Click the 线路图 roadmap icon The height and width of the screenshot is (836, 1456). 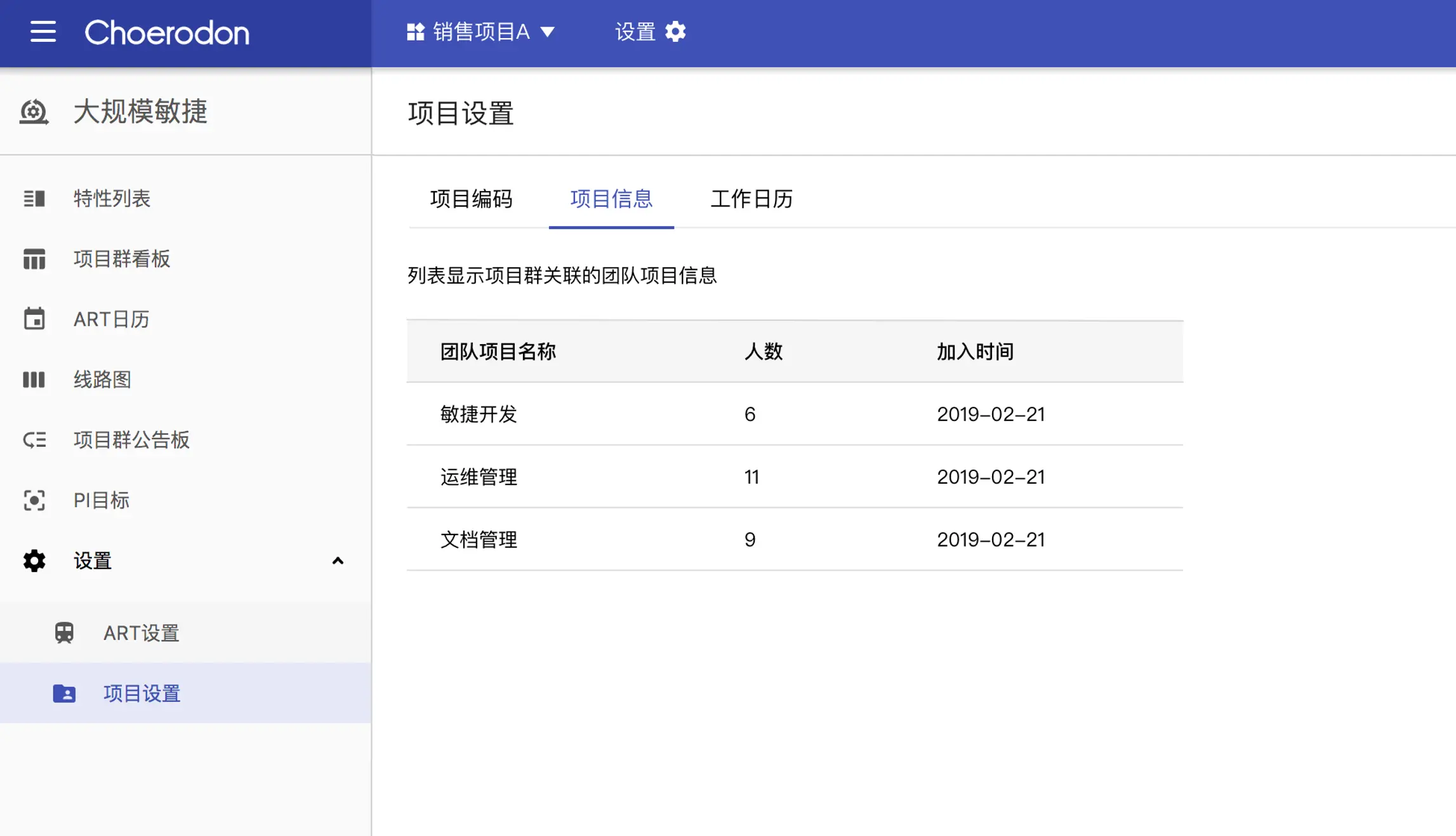34,380
